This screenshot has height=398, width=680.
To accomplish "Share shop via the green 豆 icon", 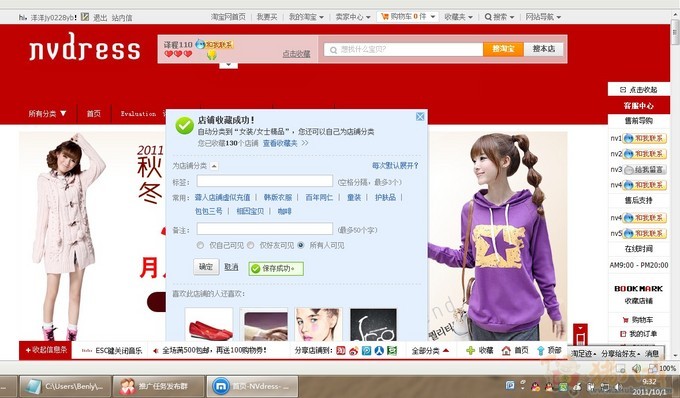I will point(392,350).
